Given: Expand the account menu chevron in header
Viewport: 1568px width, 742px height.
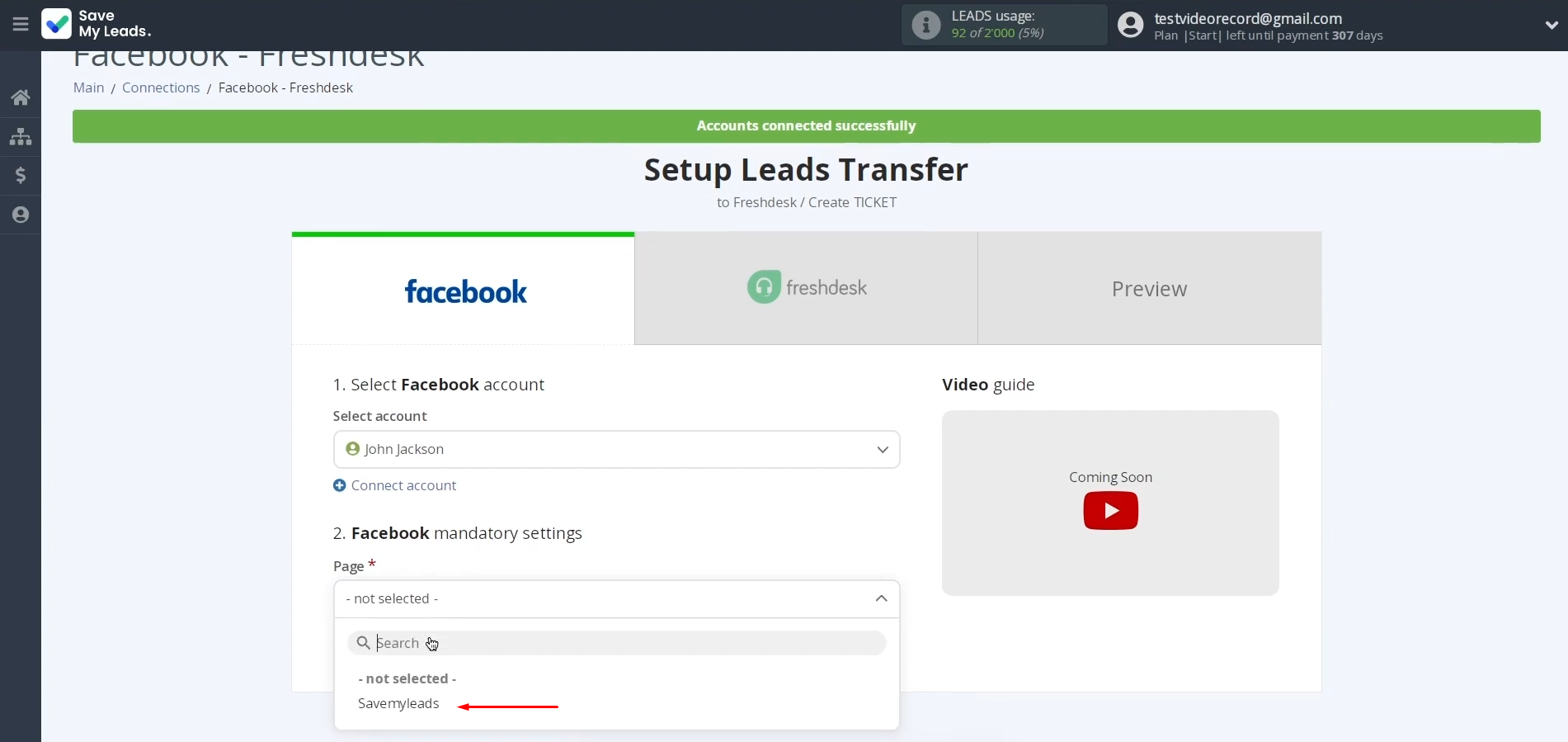Looking at the screenshot, I should [x=1552, y=25].
